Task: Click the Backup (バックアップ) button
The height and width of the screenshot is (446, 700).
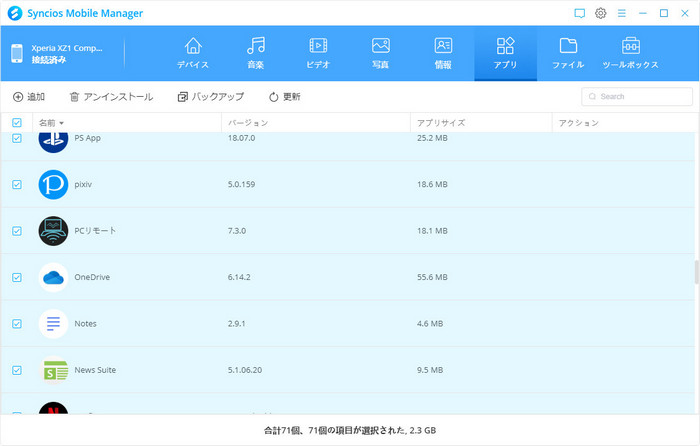Action: tap(210, 97)
